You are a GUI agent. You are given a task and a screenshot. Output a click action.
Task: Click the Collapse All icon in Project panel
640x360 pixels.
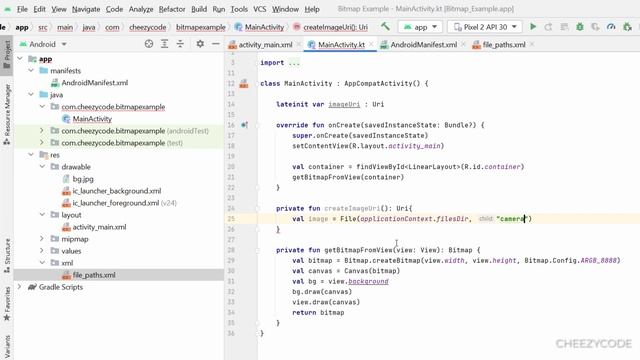180,44
